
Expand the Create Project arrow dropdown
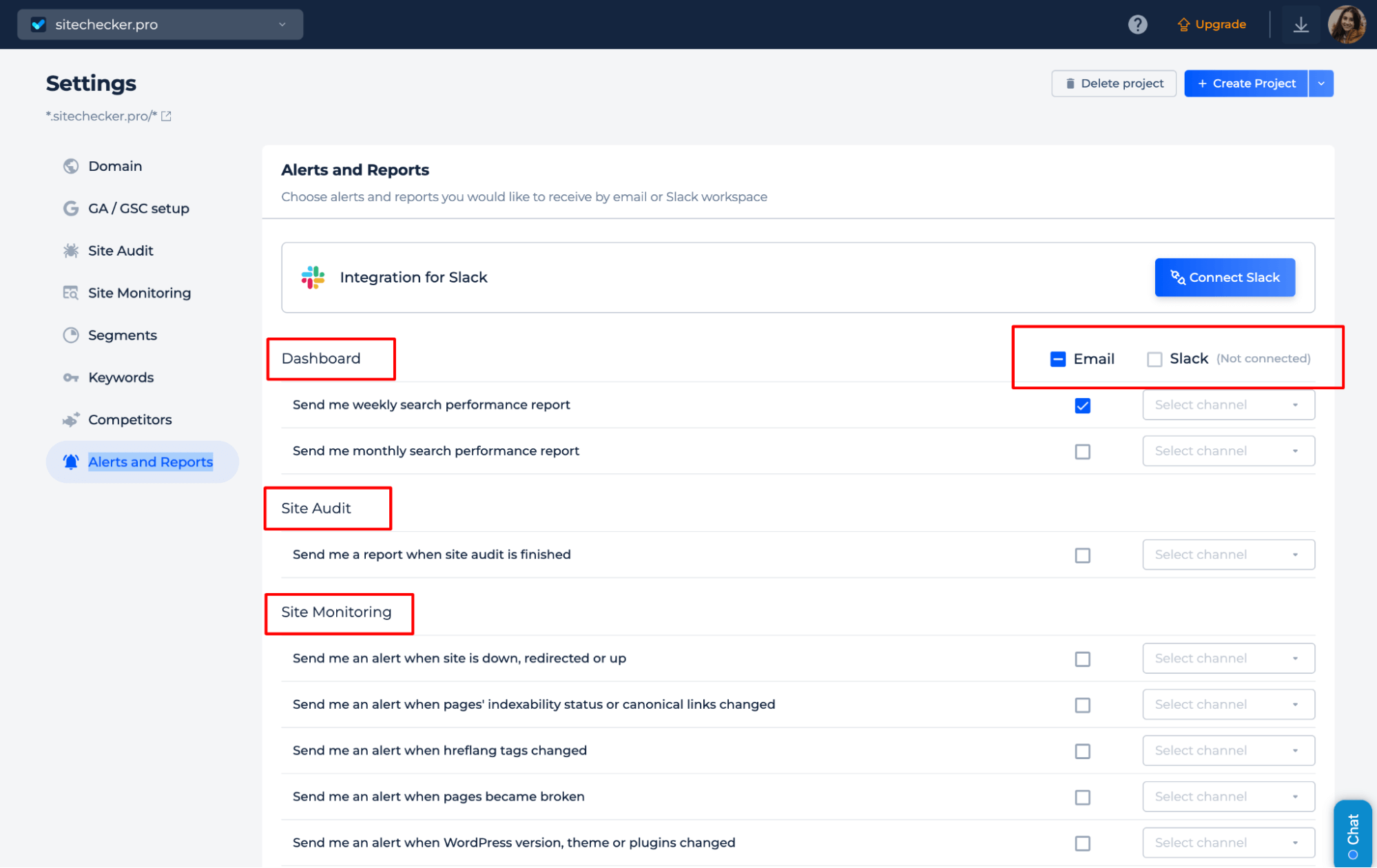(1321, 83)
